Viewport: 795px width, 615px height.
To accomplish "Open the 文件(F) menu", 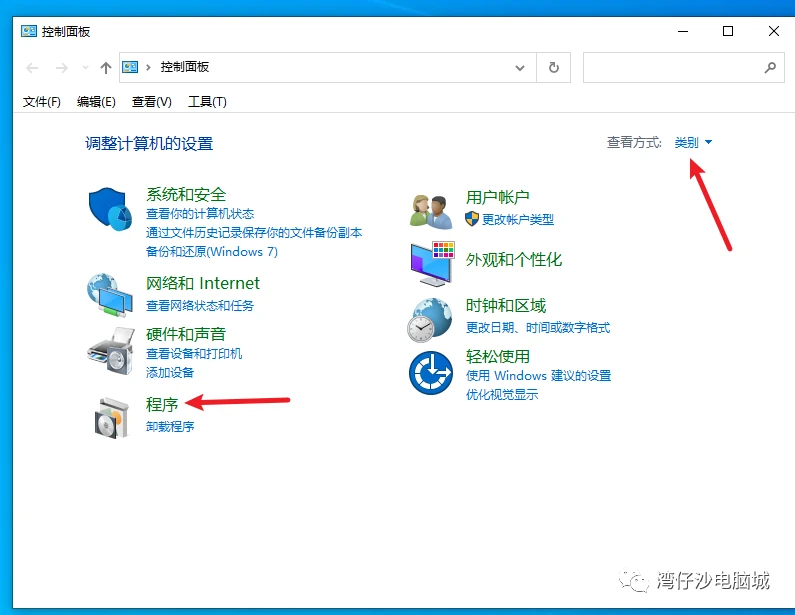I will [x=42, y=102].
